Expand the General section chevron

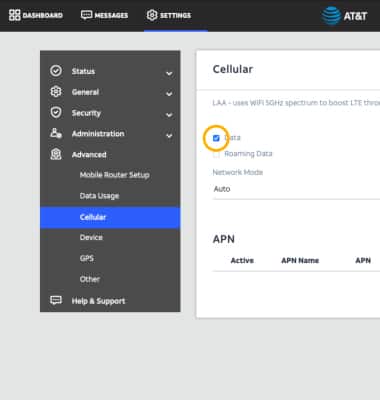(169, 94)
